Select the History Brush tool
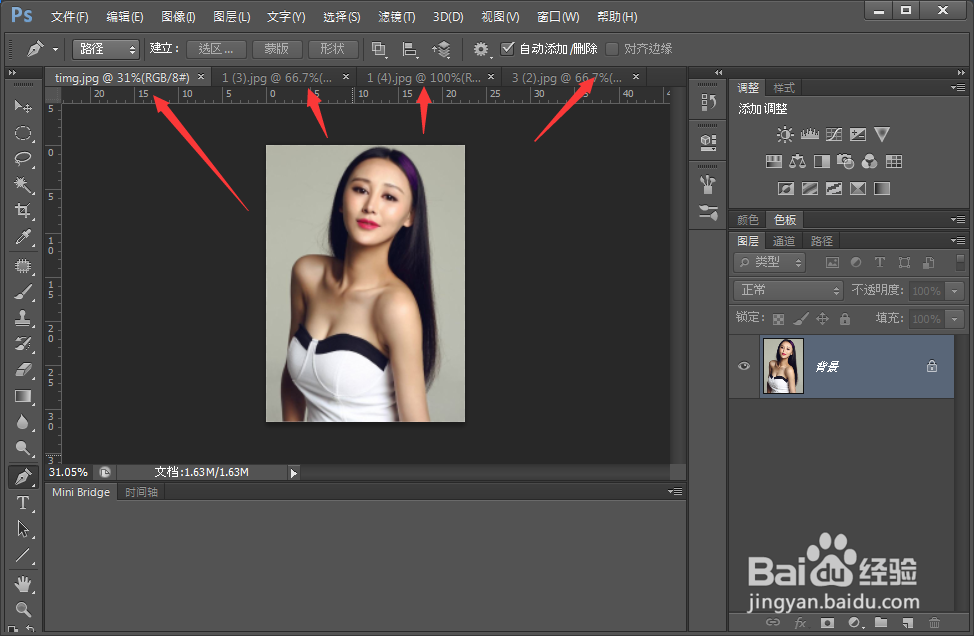974x636 pixels. [23, 343]
